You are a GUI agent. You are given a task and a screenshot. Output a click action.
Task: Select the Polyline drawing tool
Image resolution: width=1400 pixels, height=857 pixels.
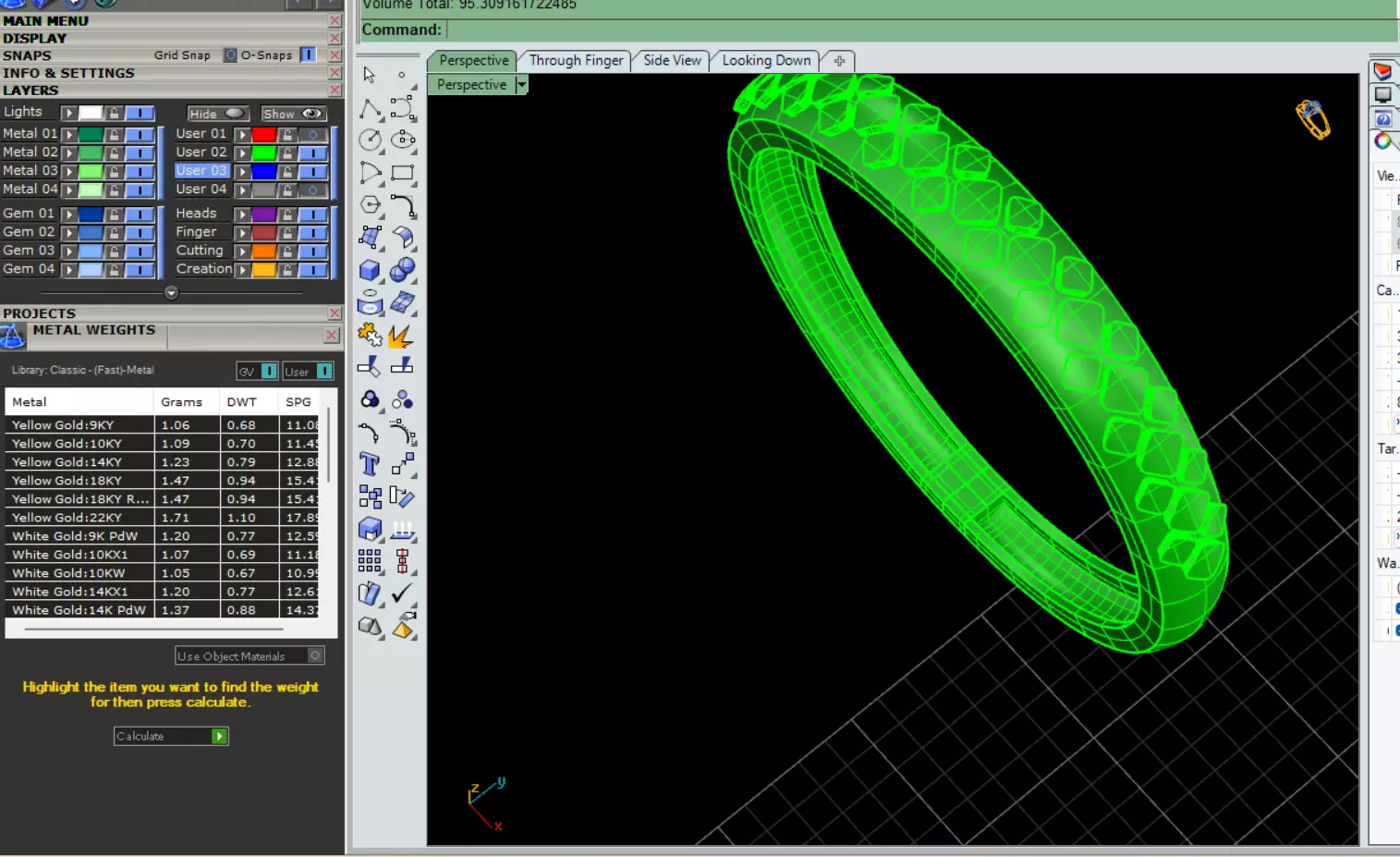tap(370, 109)
